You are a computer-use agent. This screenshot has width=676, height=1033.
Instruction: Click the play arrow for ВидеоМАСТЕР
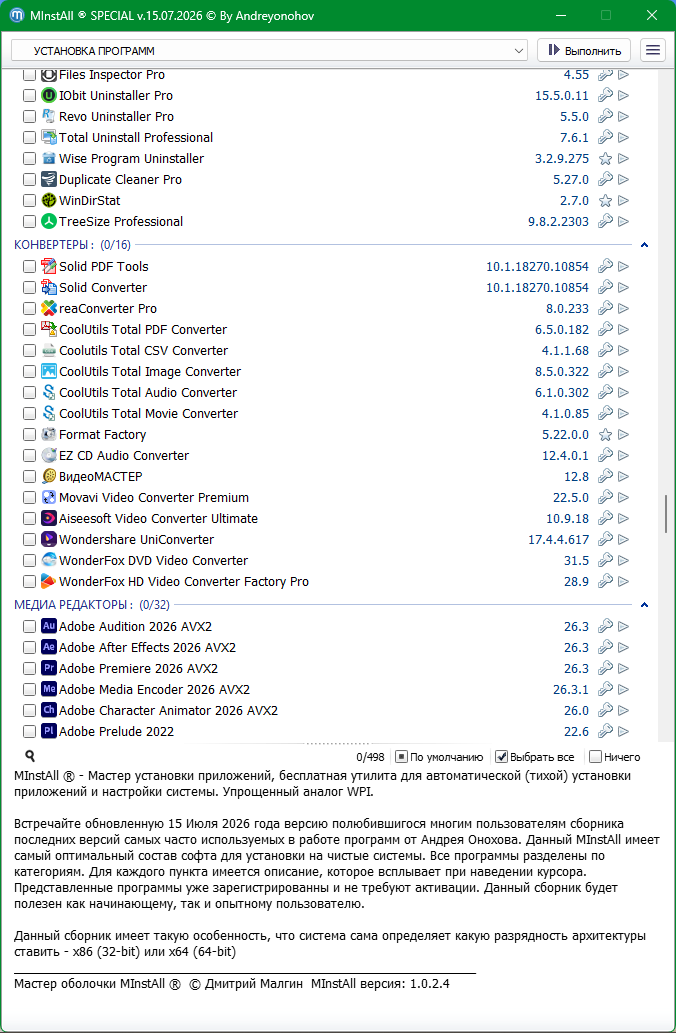pyautogui.click(x=623, y=476)
